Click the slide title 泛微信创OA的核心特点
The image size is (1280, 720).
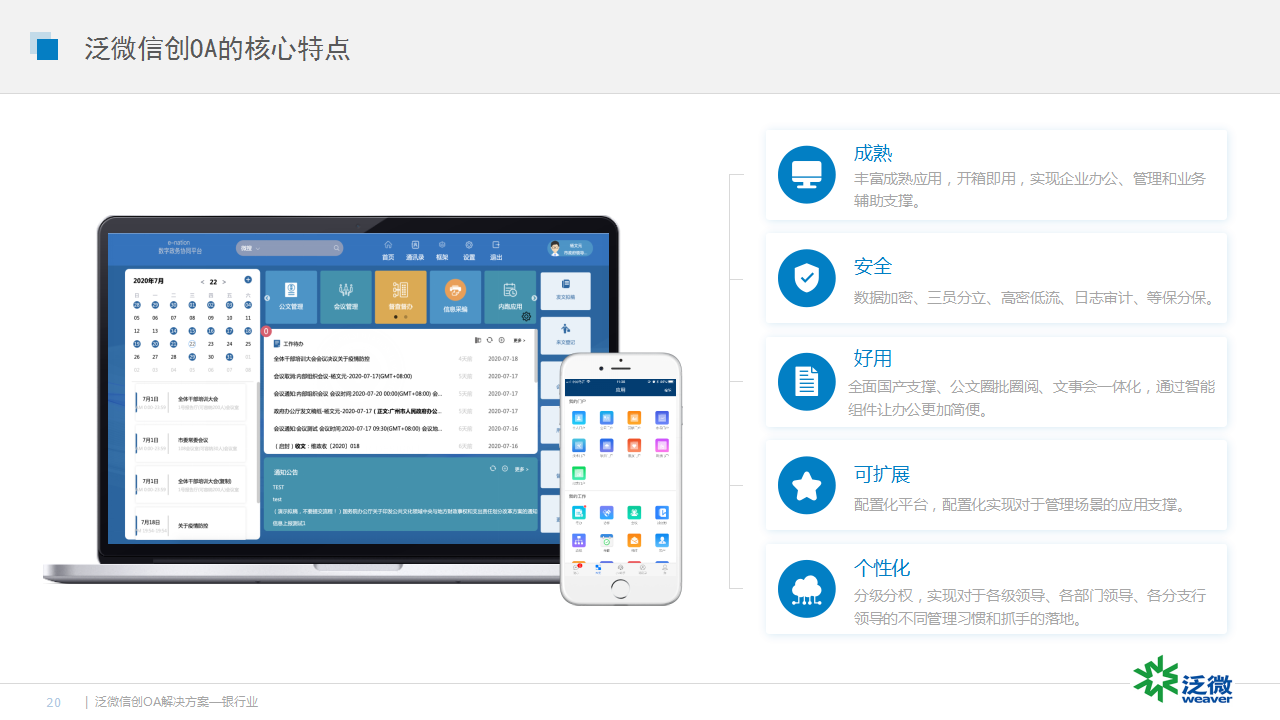(218, 48)
